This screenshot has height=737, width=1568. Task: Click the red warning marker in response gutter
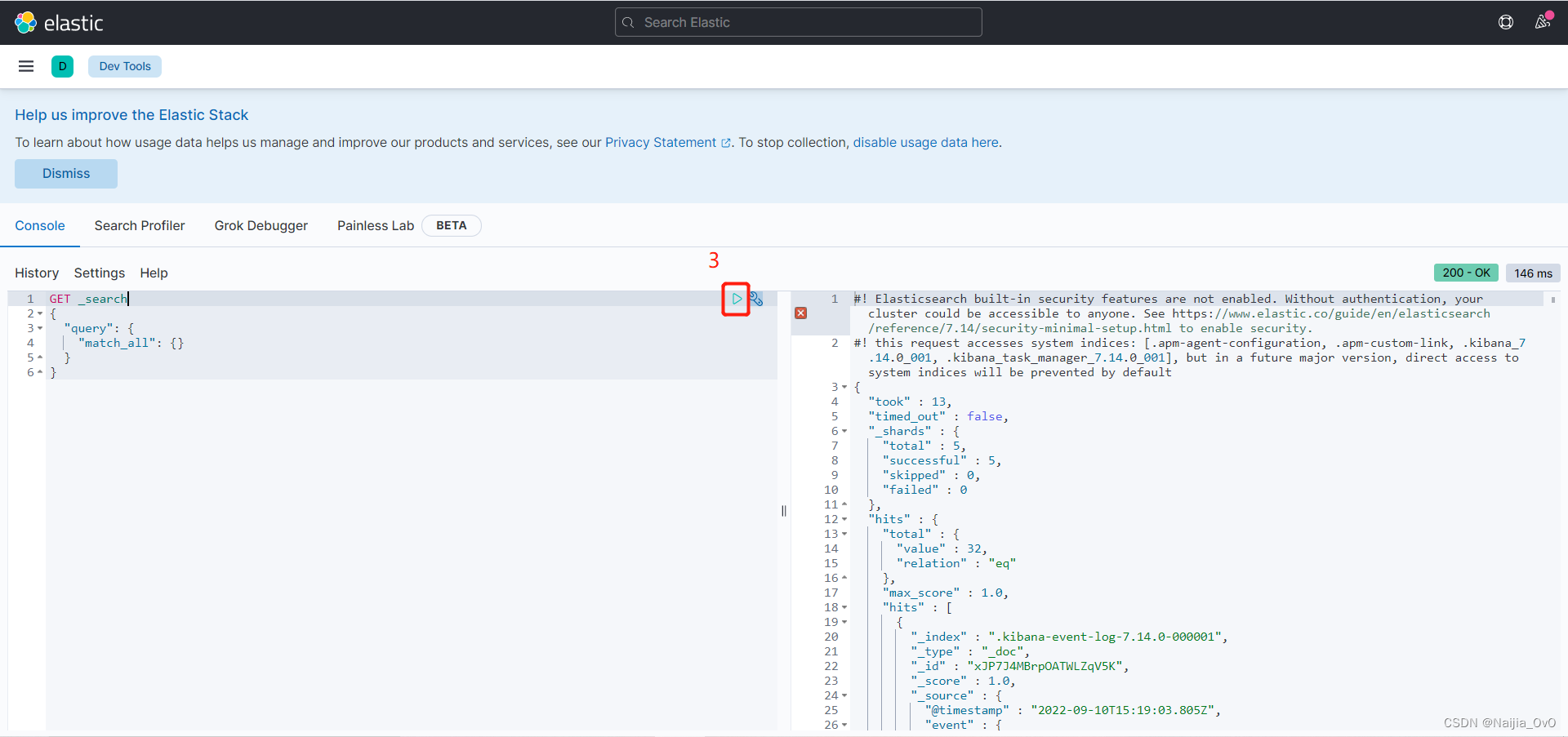click(x=801, y=313)
